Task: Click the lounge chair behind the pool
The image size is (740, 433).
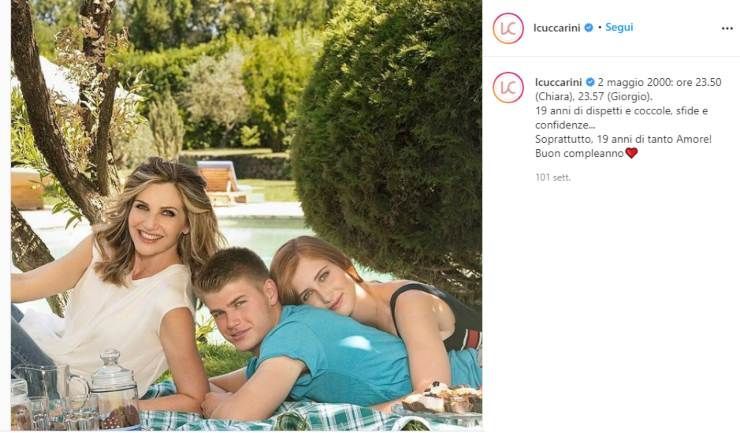Action: [221, 182]
